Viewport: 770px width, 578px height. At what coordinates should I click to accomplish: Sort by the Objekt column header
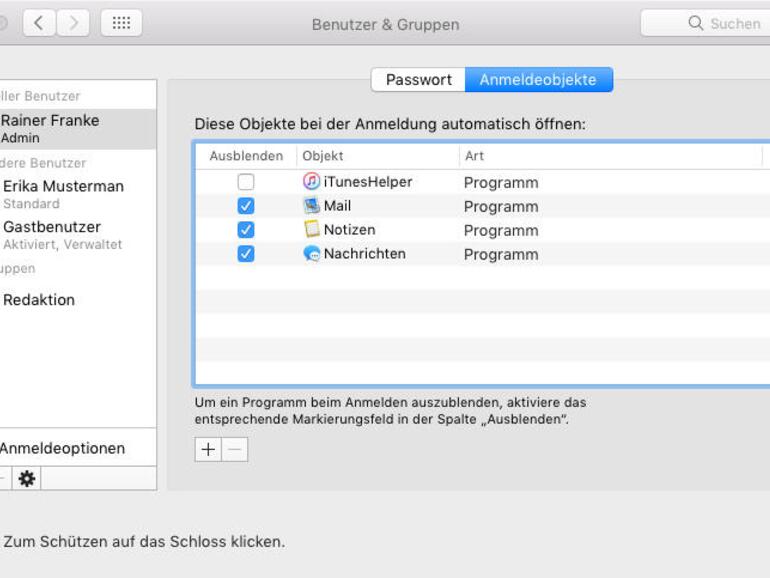[378, 156]
